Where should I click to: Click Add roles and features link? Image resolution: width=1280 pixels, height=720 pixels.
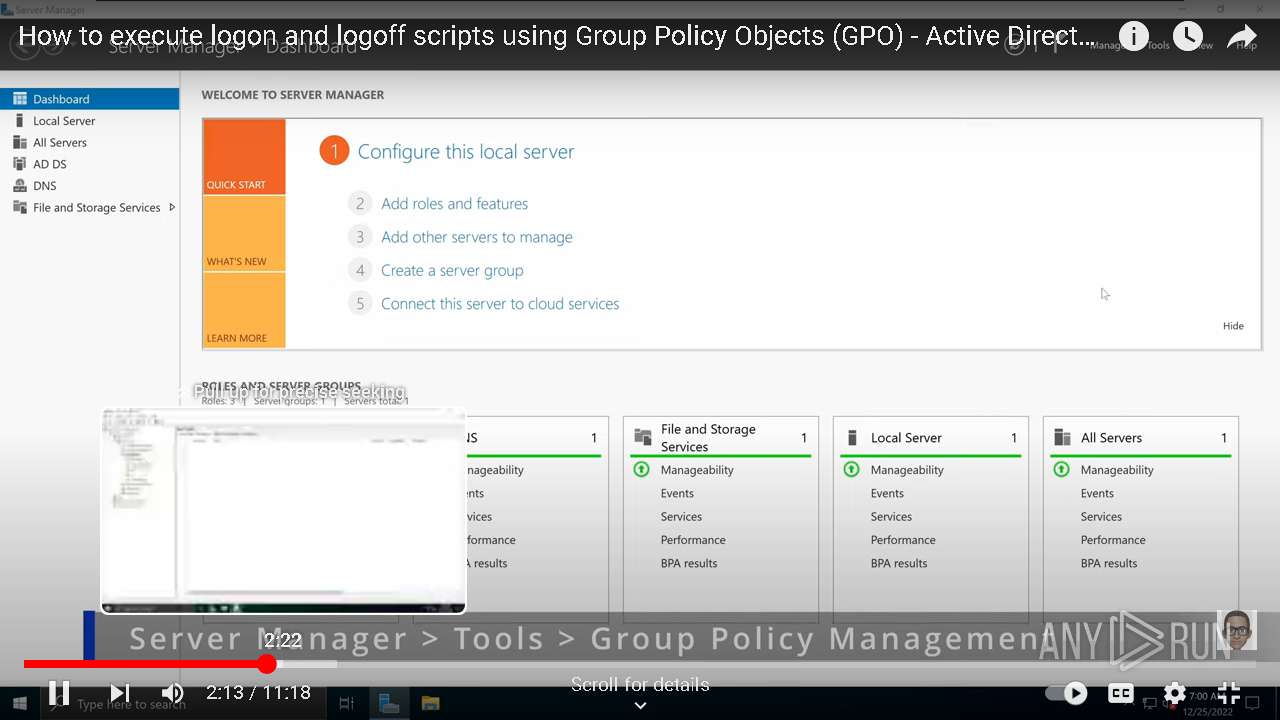[454, 204]
